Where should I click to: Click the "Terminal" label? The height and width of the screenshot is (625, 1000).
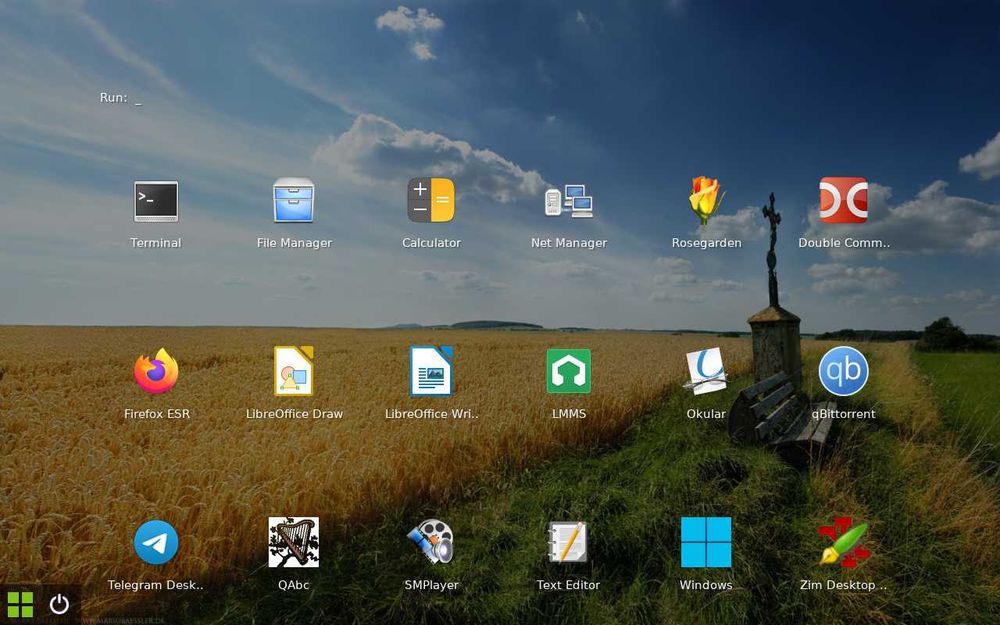[x=156, y=243]
